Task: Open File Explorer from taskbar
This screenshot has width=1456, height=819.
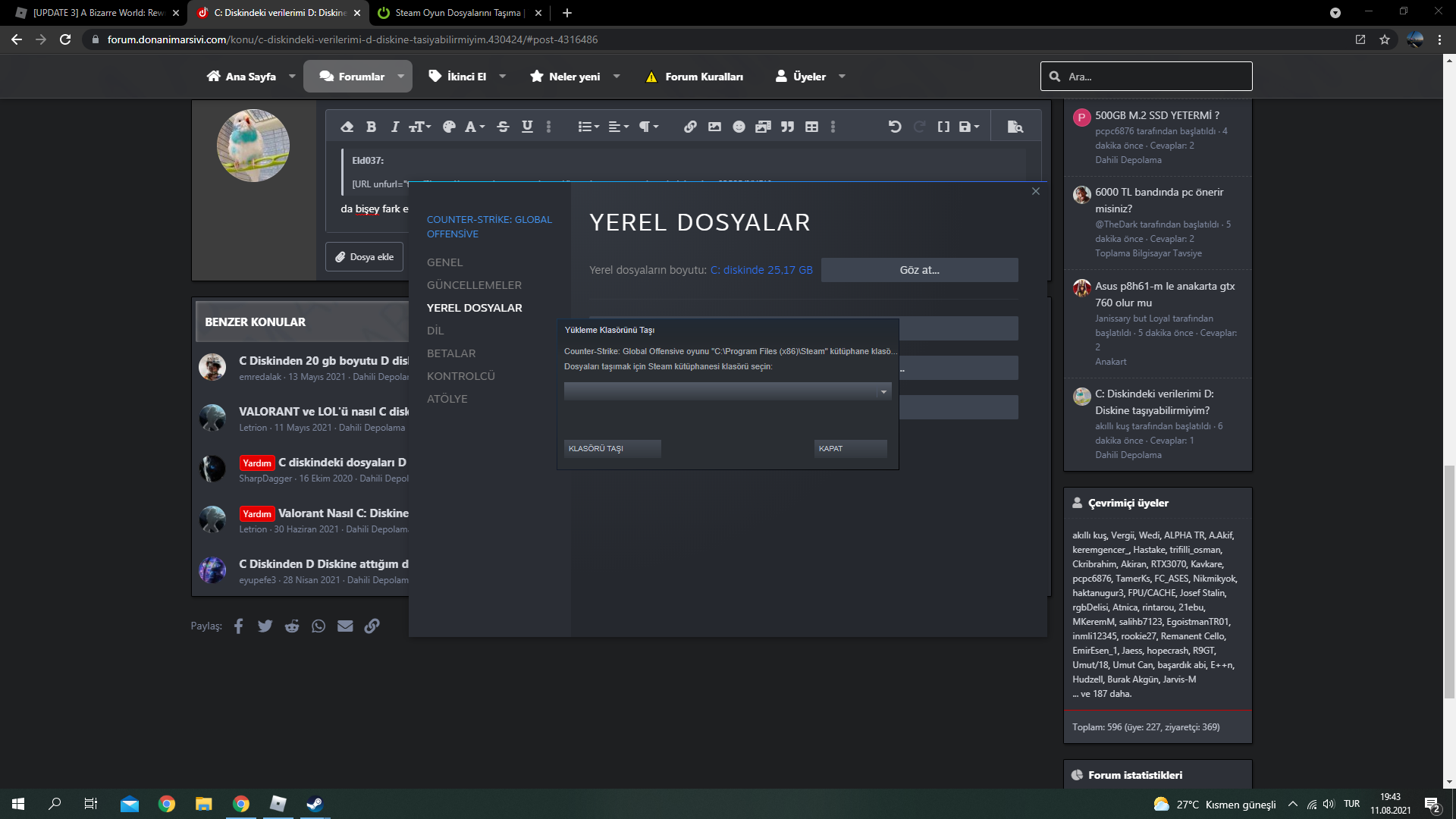Action: coord(203,804)
